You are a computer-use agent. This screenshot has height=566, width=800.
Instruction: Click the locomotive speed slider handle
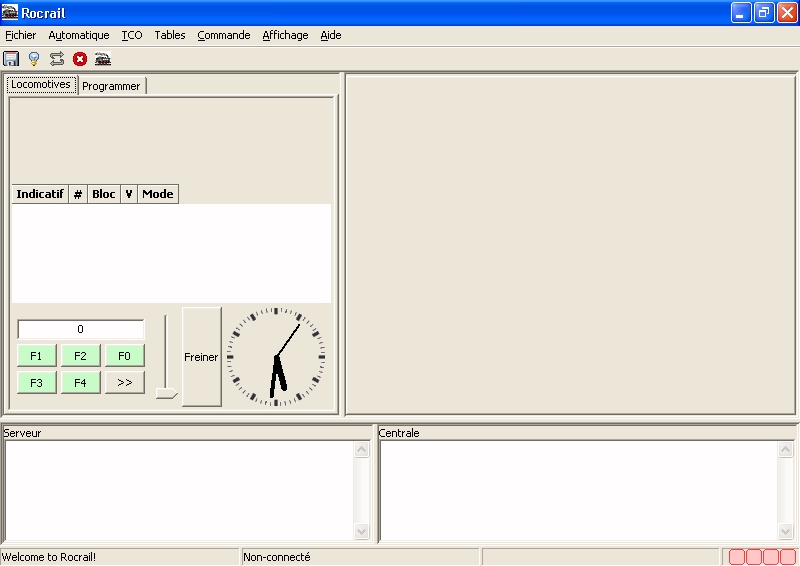click(x=166, y=393)
